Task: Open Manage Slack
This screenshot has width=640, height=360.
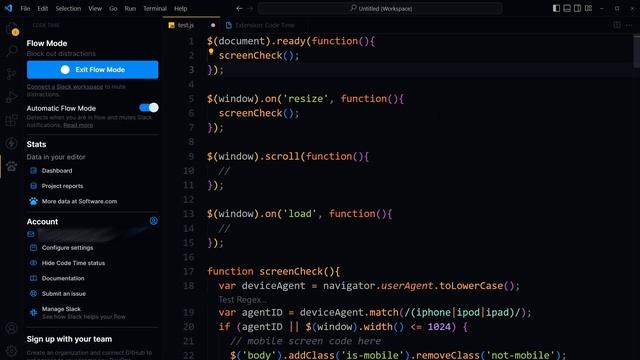Action: pos(61,309)
